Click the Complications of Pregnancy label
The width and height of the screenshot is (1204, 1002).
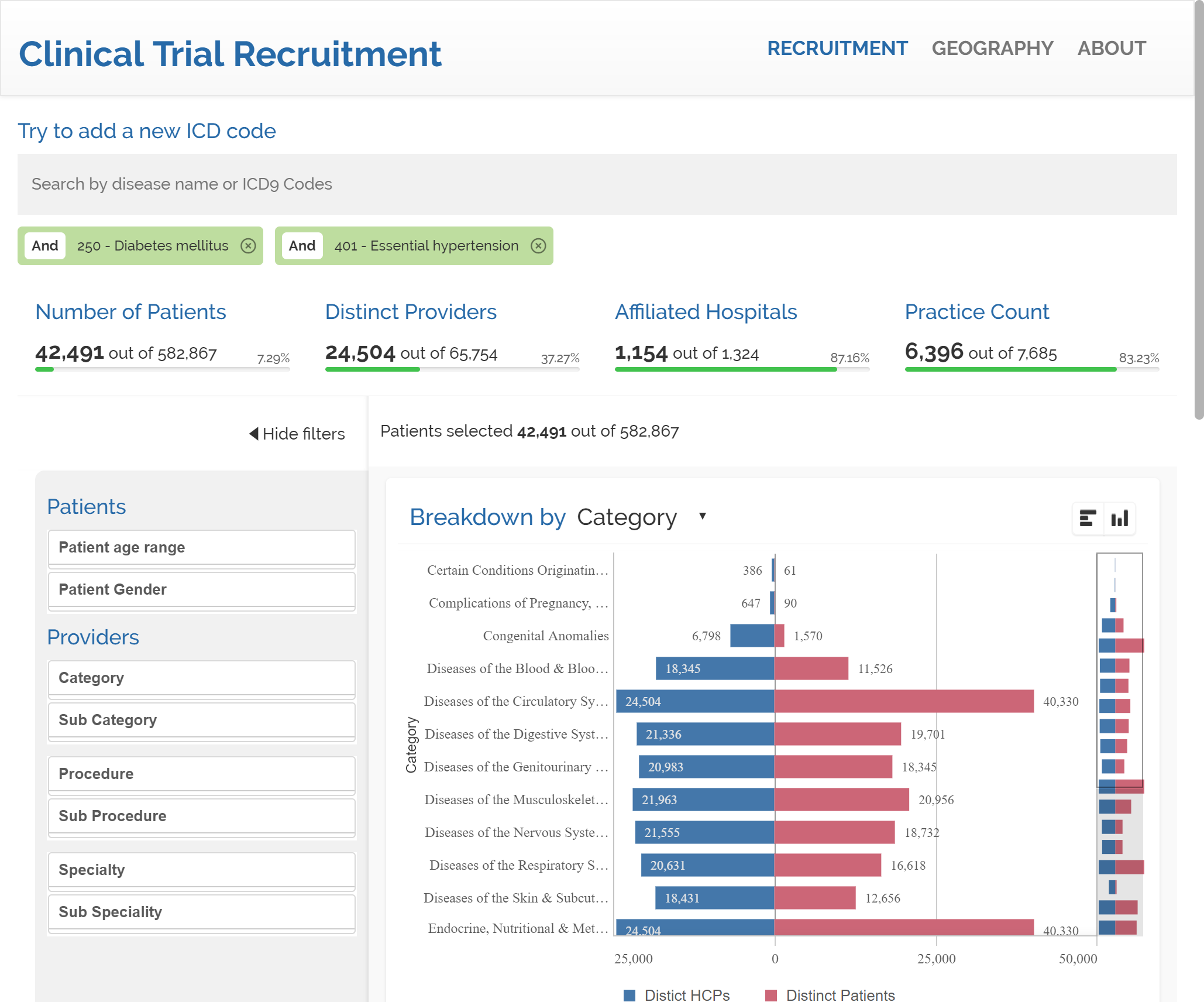[x=518, y=603]
